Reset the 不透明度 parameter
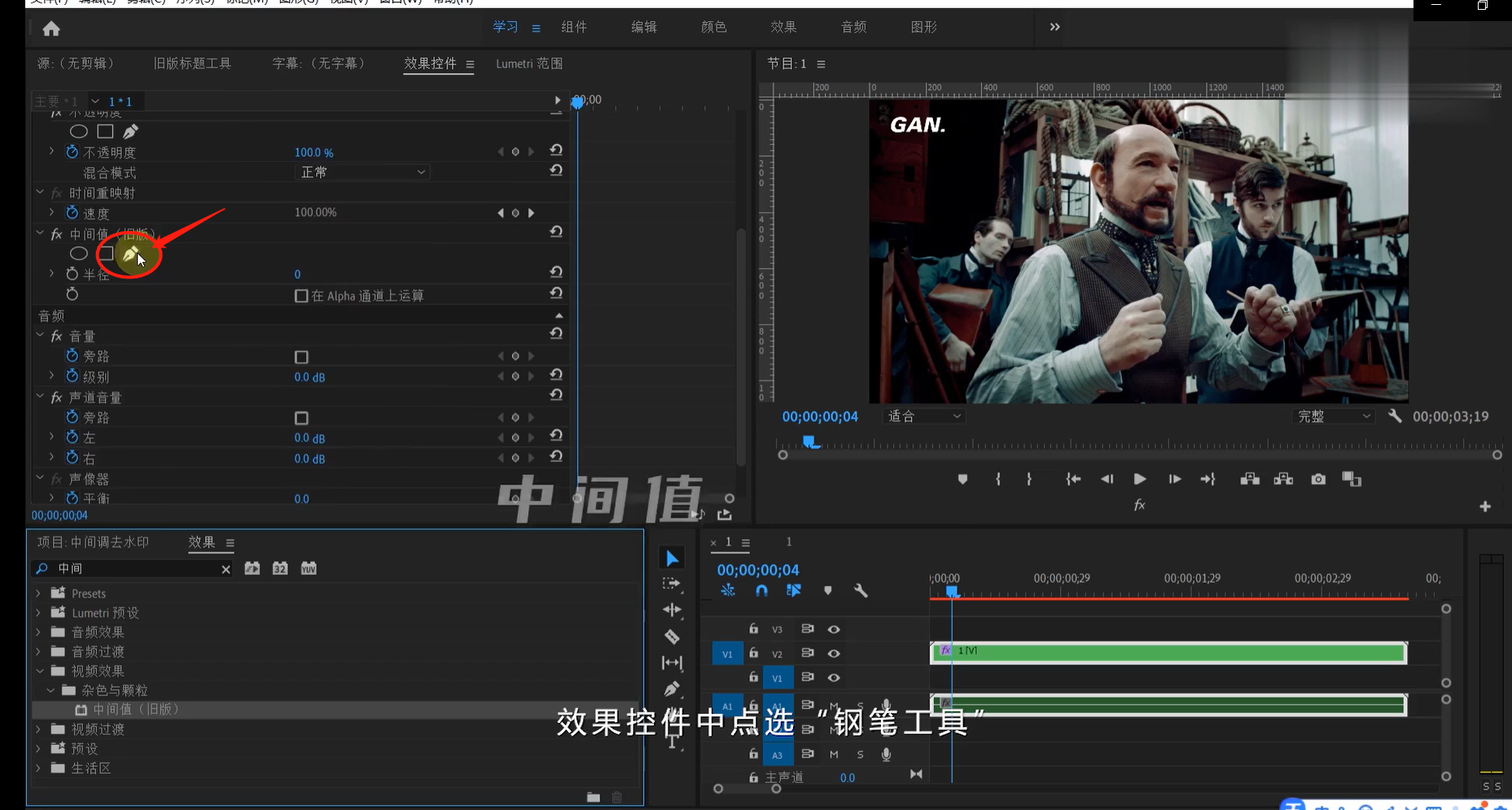1512x810 pixels. click(556, 151)
